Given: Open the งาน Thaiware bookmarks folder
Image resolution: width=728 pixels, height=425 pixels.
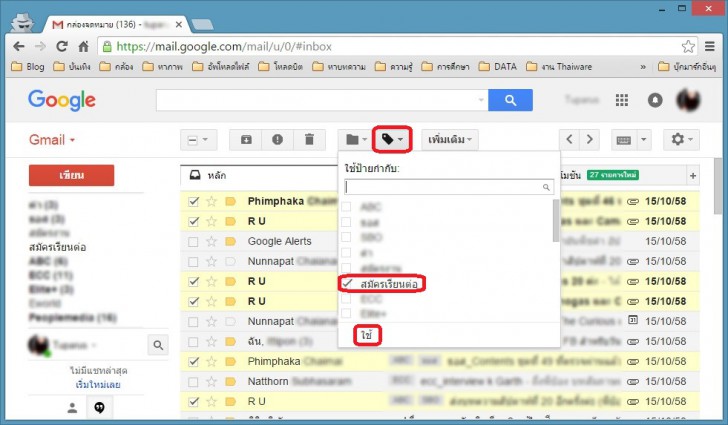Looking at the screenshot, I should click(559, 66).
